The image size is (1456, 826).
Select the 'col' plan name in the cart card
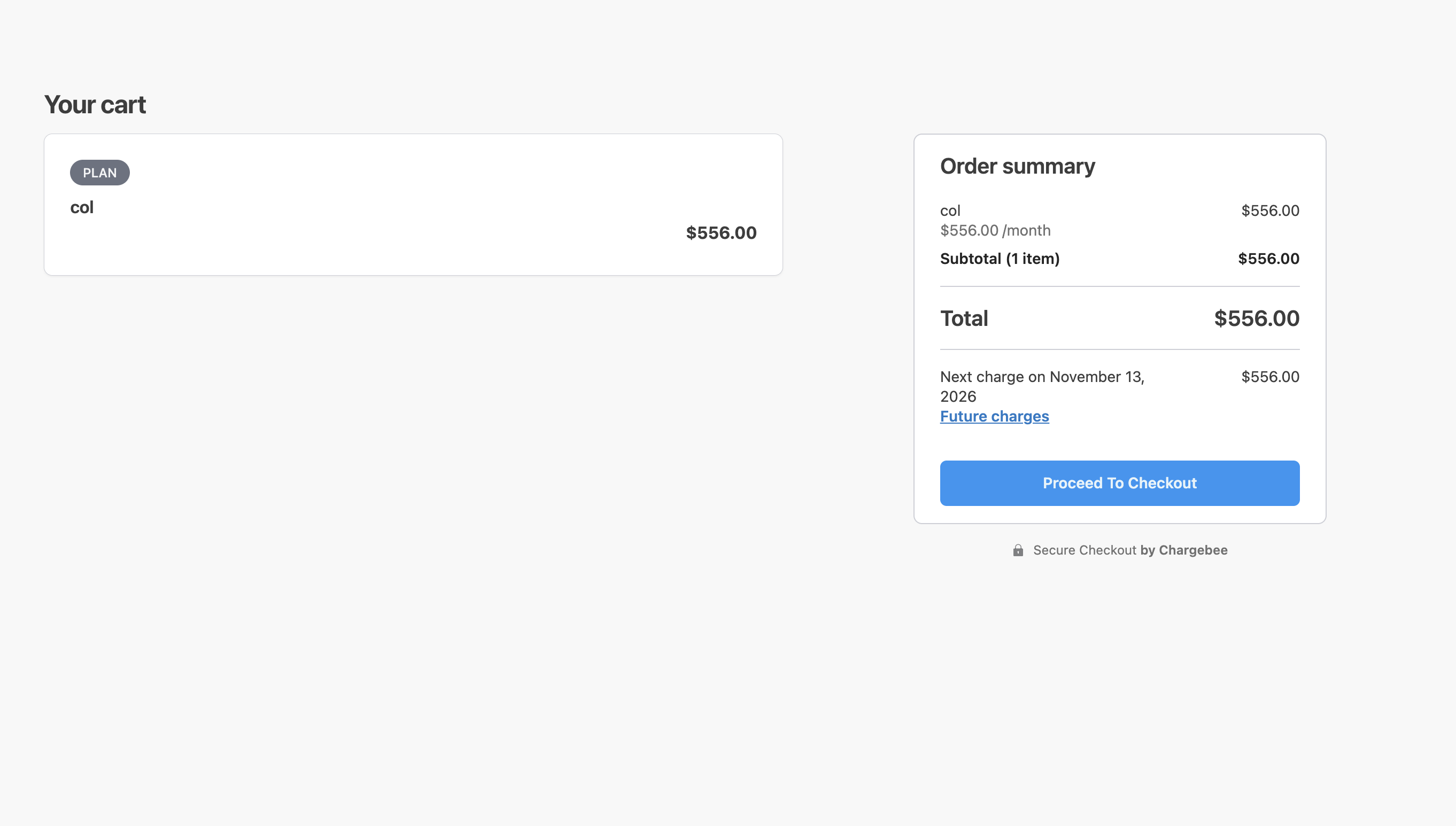pos(82,207)
